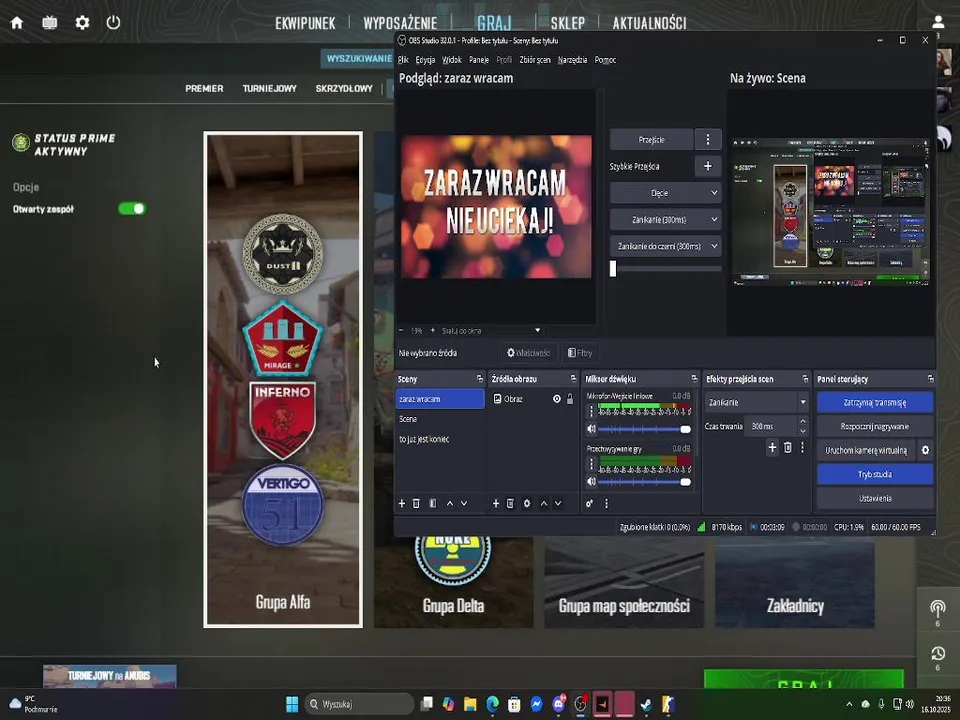The height and width of the screenshot is (720, 960).
Task: Move source down in Źródła obrazu
Action: coord(558,503)
